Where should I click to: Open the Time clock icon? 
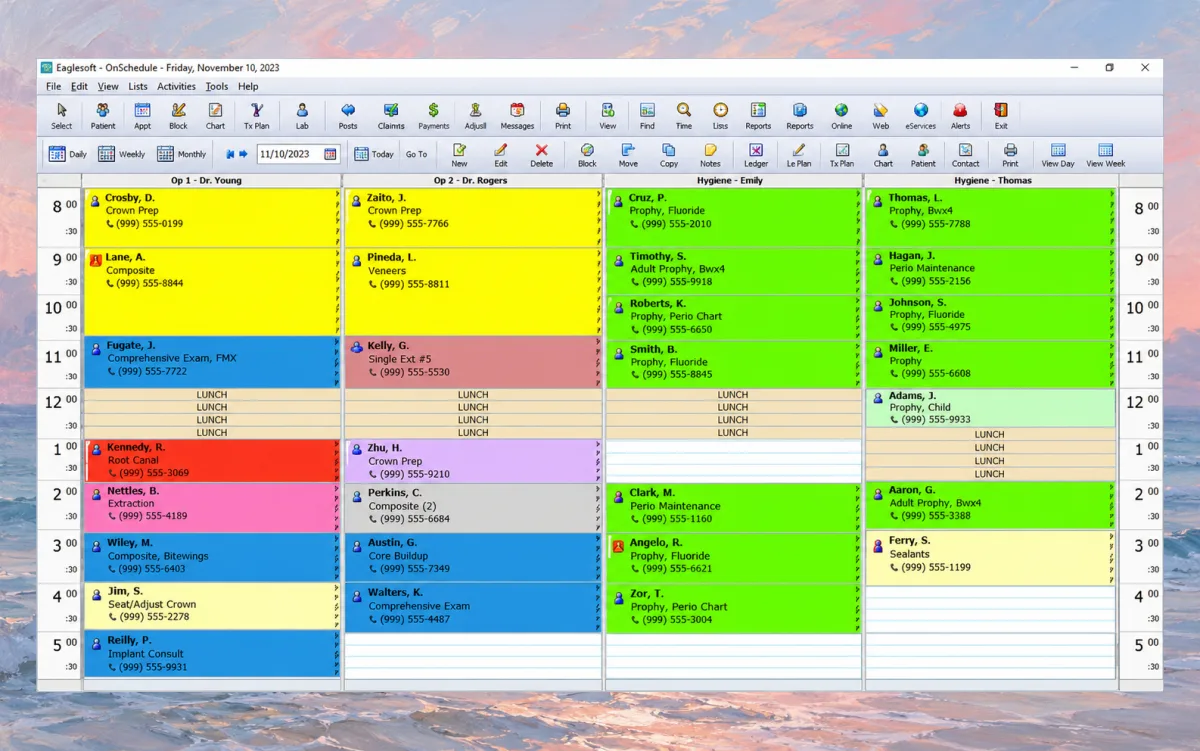pyautogui.click(x=683, y=116)
